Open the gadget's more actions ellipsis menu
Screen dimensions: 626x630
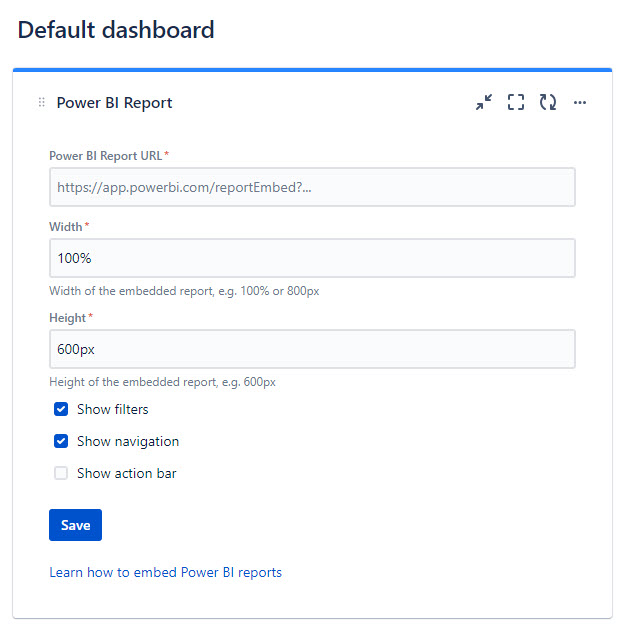point(580,102)
